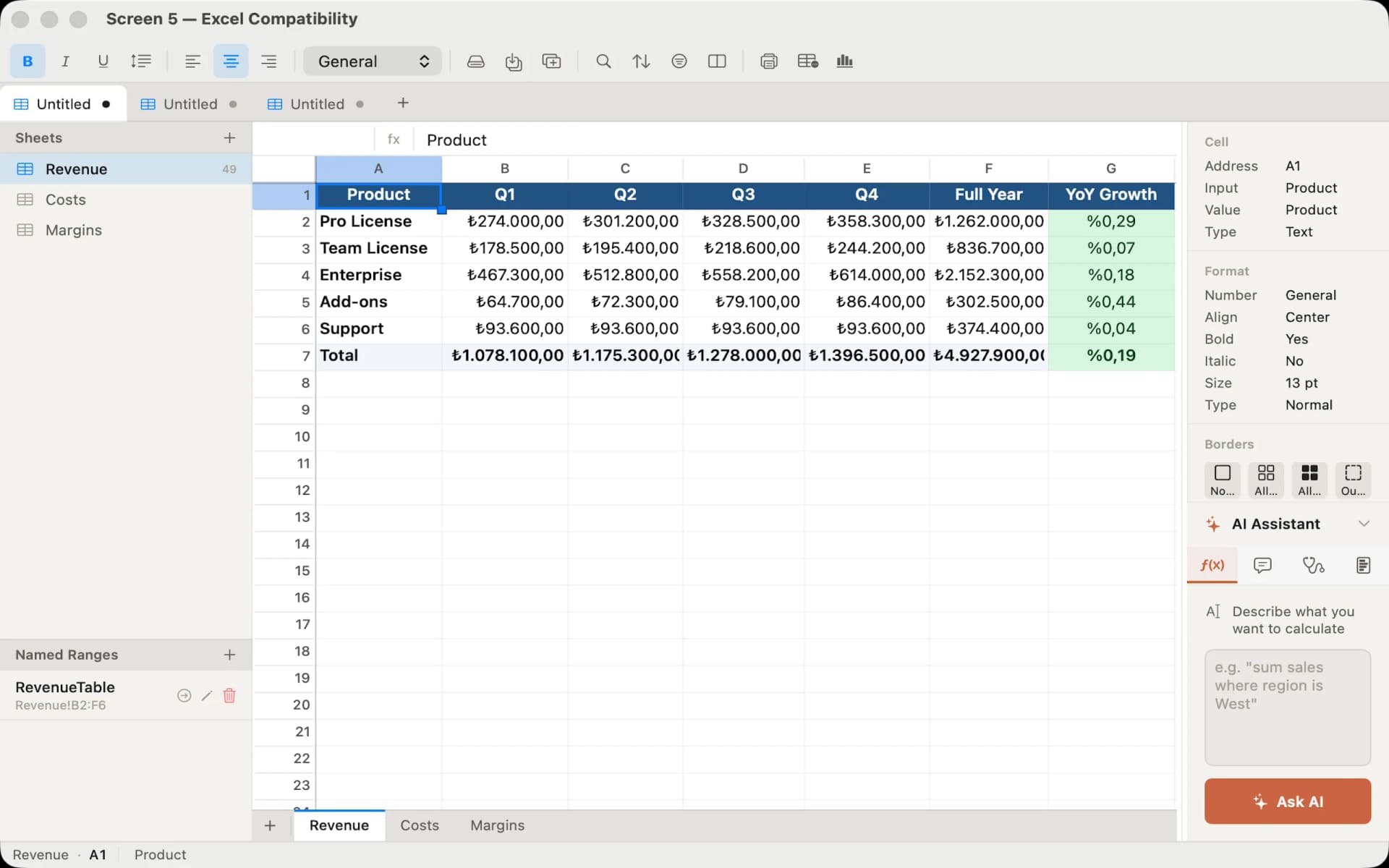Select column G header
The image size is (1389, 868).
(x=1111, y=169)
